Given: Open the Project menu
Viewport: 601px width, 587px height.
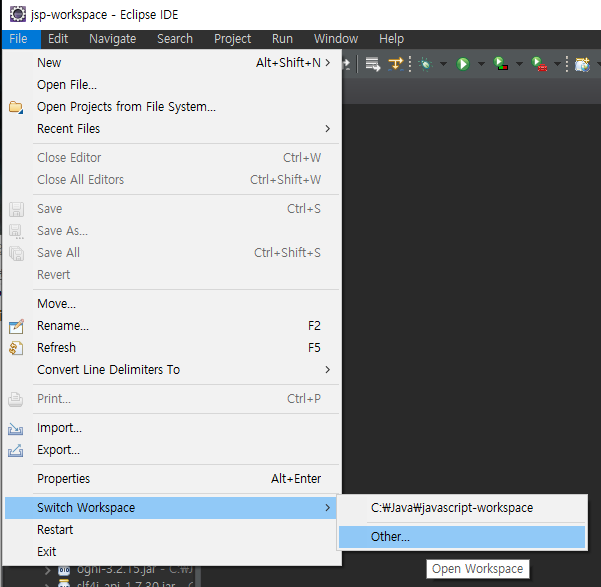Looking at the screenshot, I should tap(232, 39).
